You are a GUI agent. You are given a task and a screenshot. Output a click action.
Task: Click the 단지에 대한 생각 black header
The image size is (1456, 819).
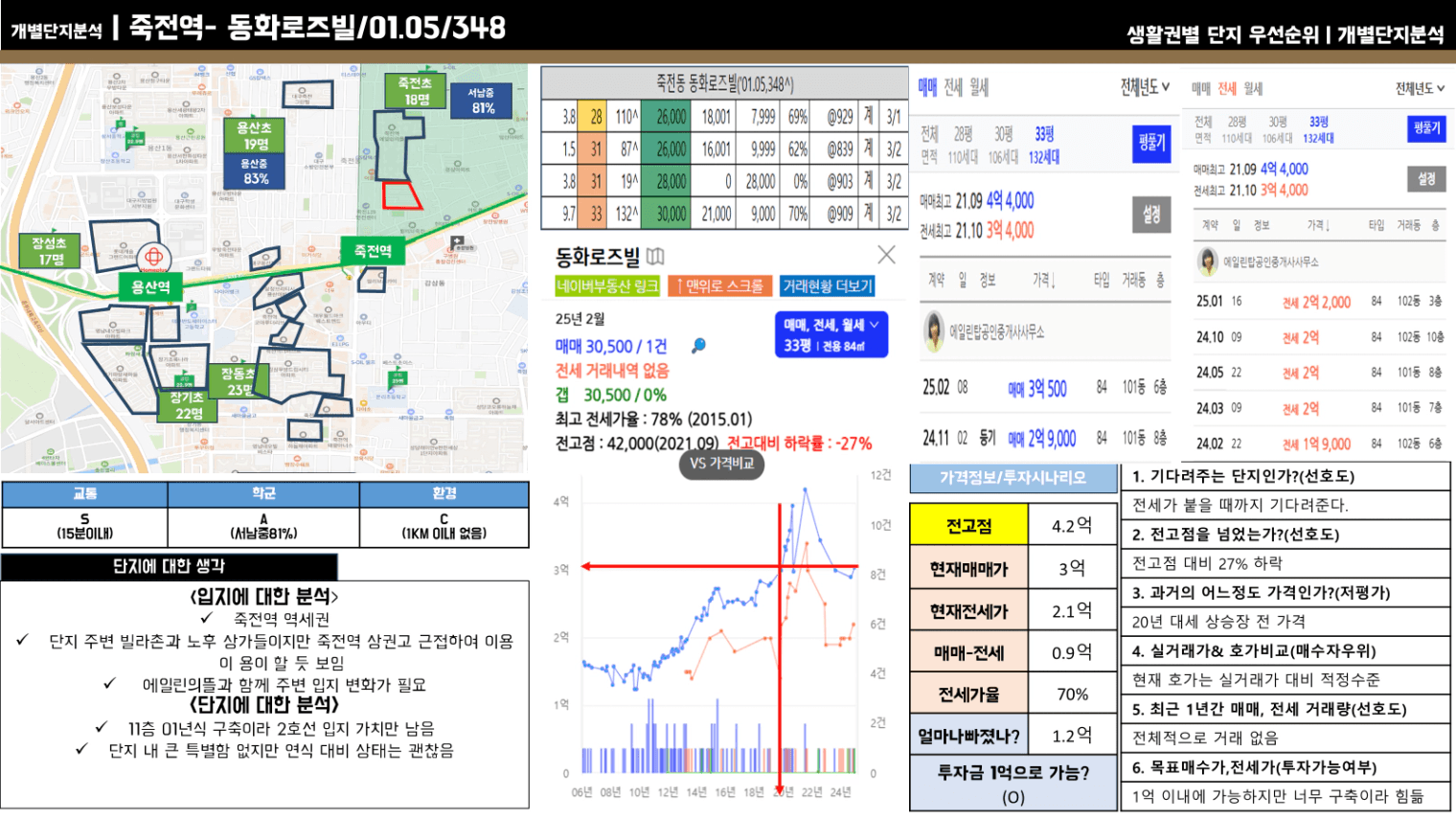point(170,566)
